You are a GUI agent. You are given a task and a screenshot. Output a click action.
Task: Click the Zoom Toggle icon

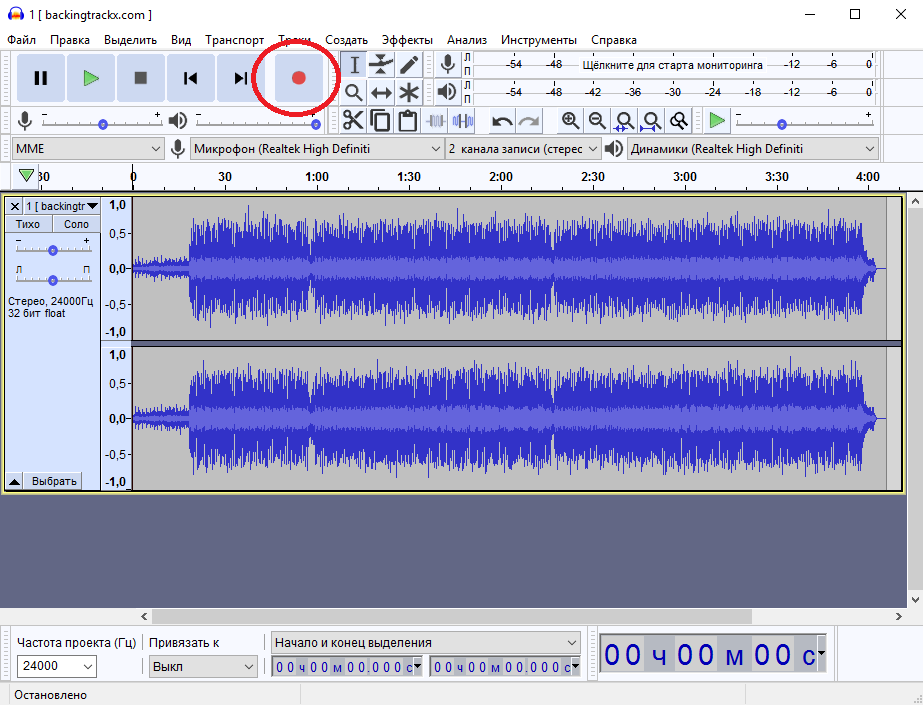tap(679, 121)
